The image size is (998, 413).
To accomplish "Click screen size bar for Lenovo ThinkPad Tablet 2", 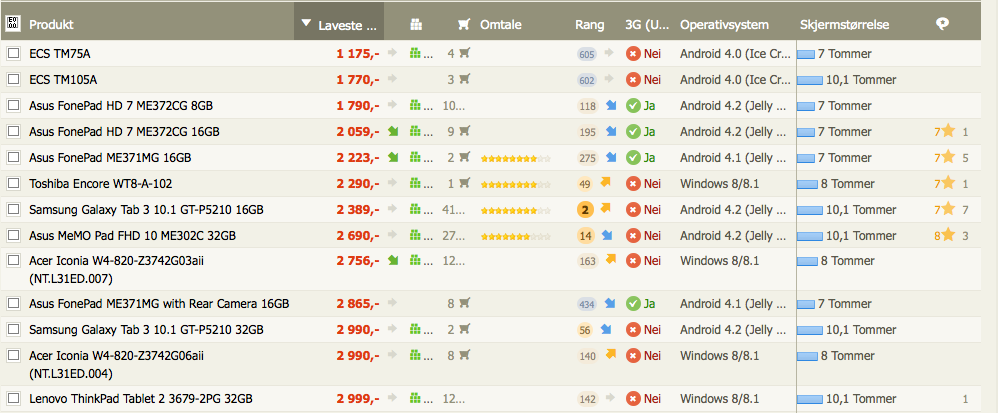I will 810,400.
